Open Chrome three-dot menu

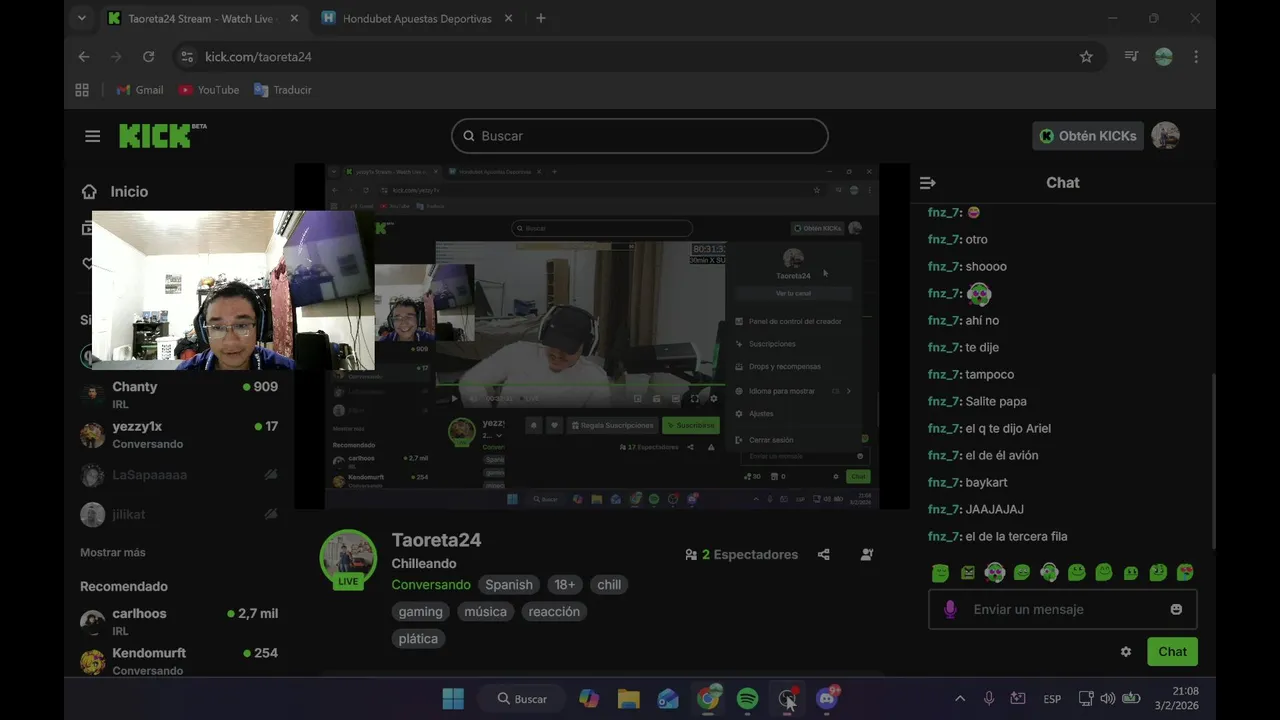tap(1196, 57)
